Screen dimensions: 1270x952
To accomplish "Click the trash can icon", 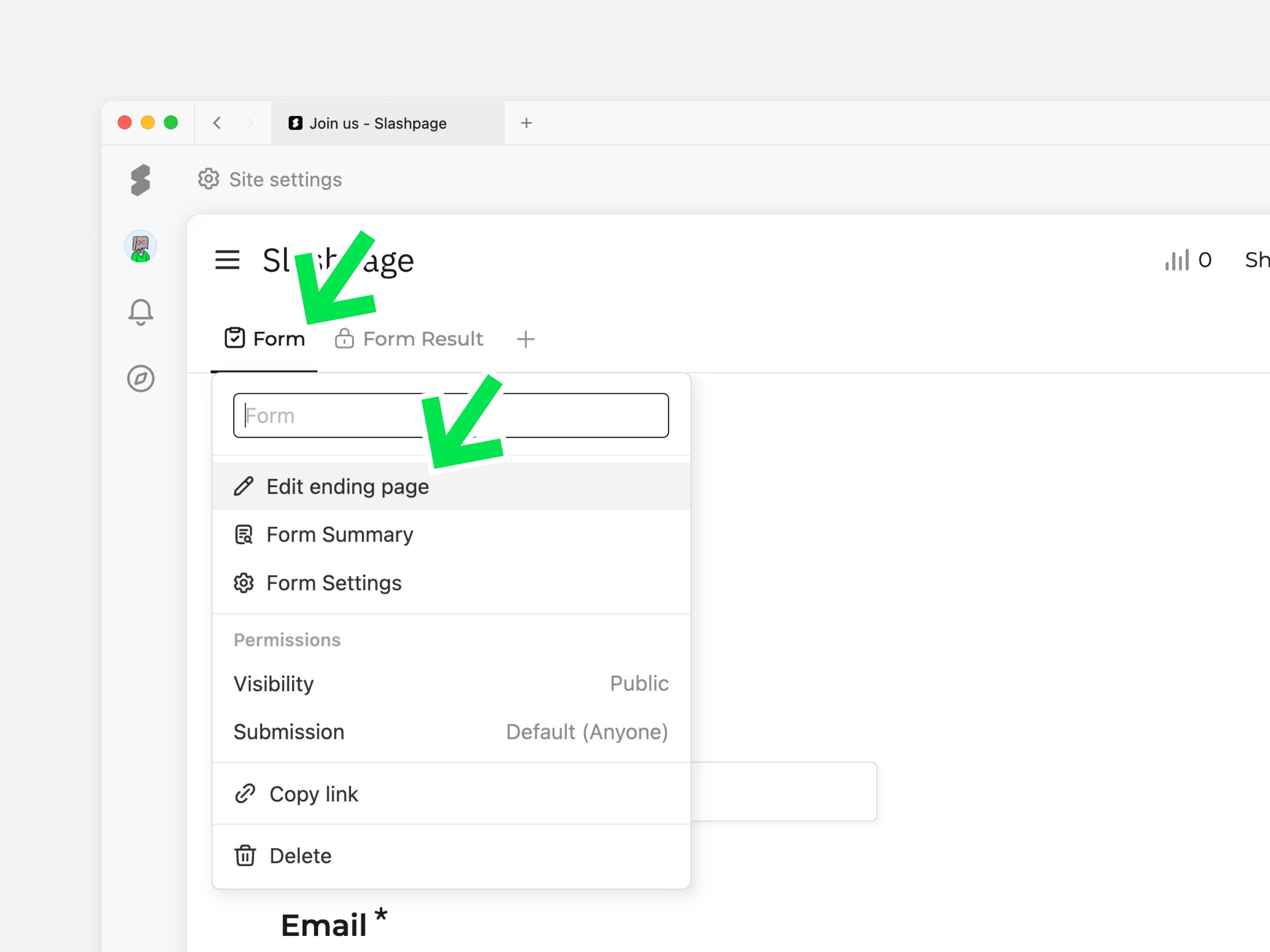I will coord(245,855).
